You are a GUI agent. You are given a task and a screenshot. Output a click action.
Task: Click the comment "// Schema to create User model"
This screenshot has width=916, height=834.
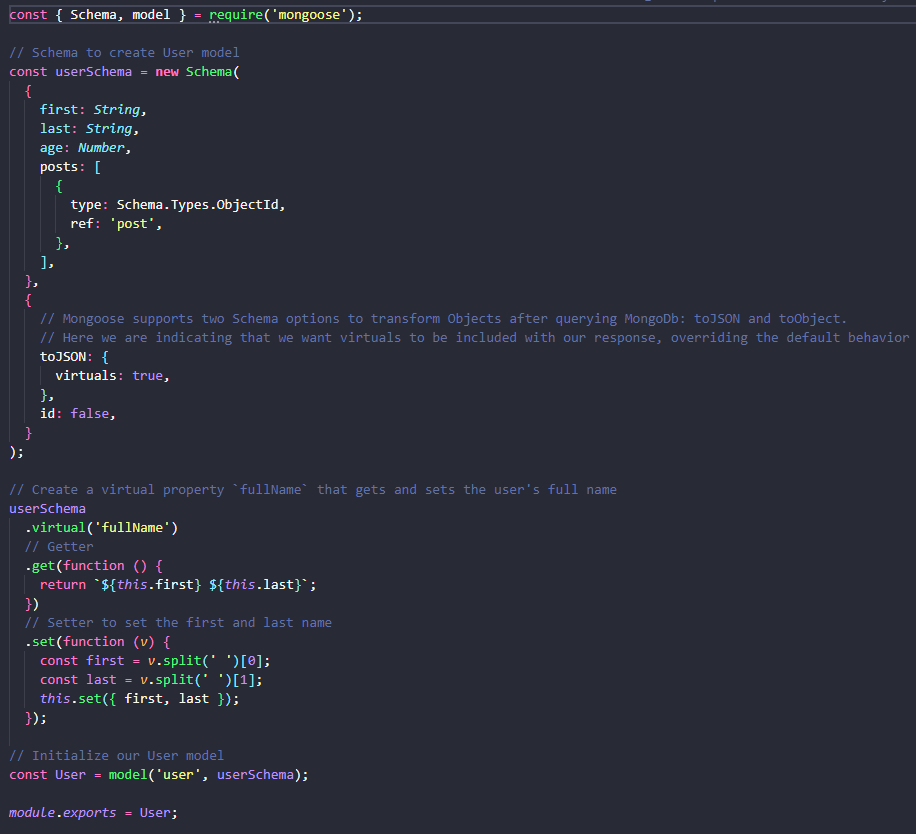click(x=124, y=53)
